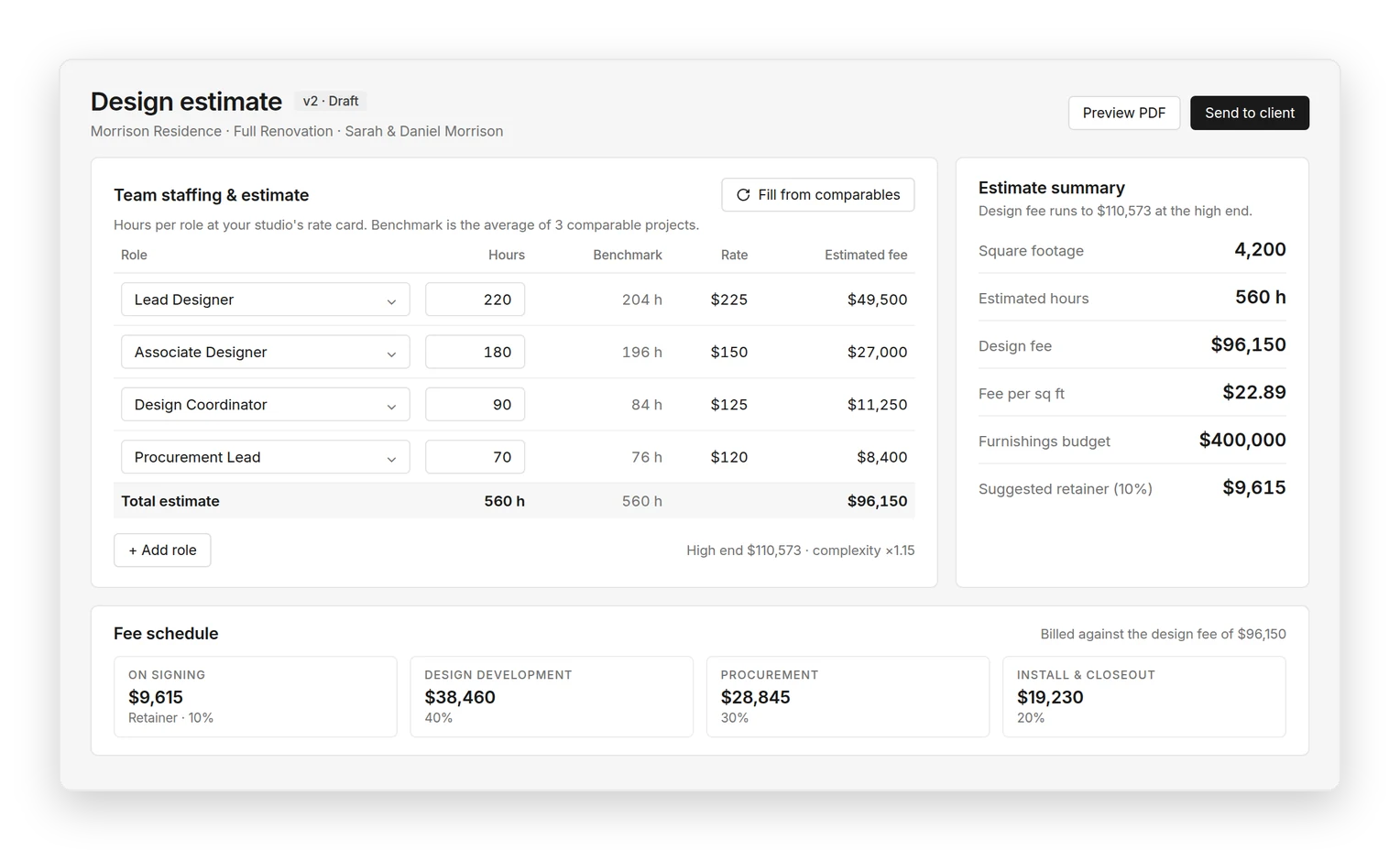The image size is (1400, 850).
Task: Click the Morrison Residence project subtitle
Action: (297, 131)
